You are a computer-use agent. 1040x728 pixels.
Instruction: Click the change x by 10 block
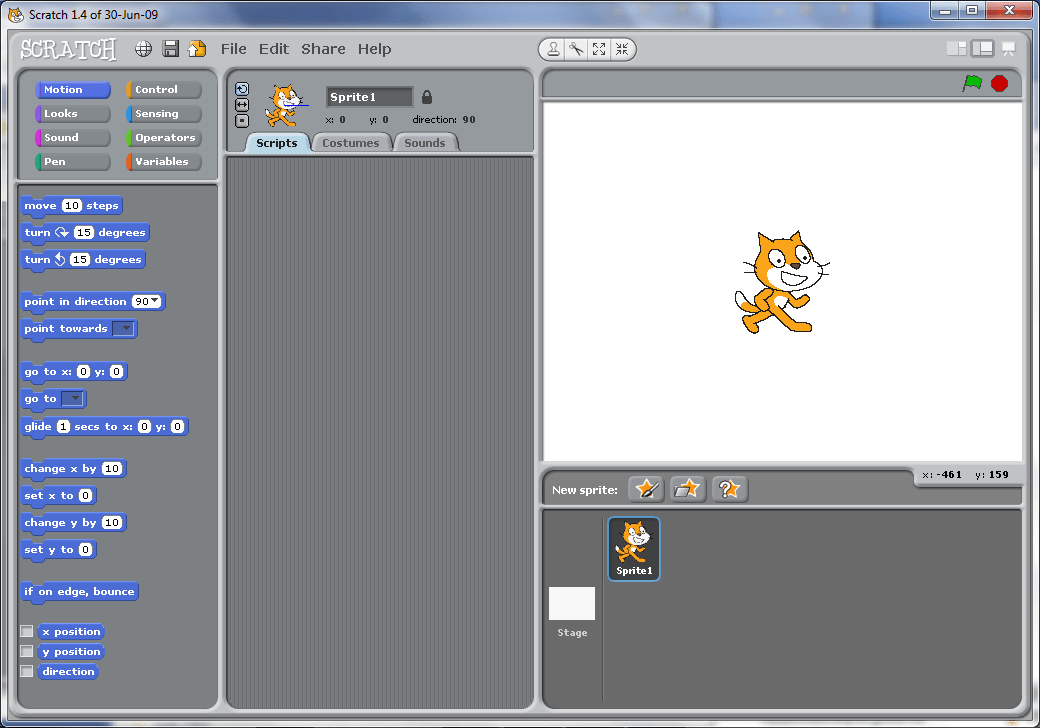pyautogui.click(x=73, y=468)
